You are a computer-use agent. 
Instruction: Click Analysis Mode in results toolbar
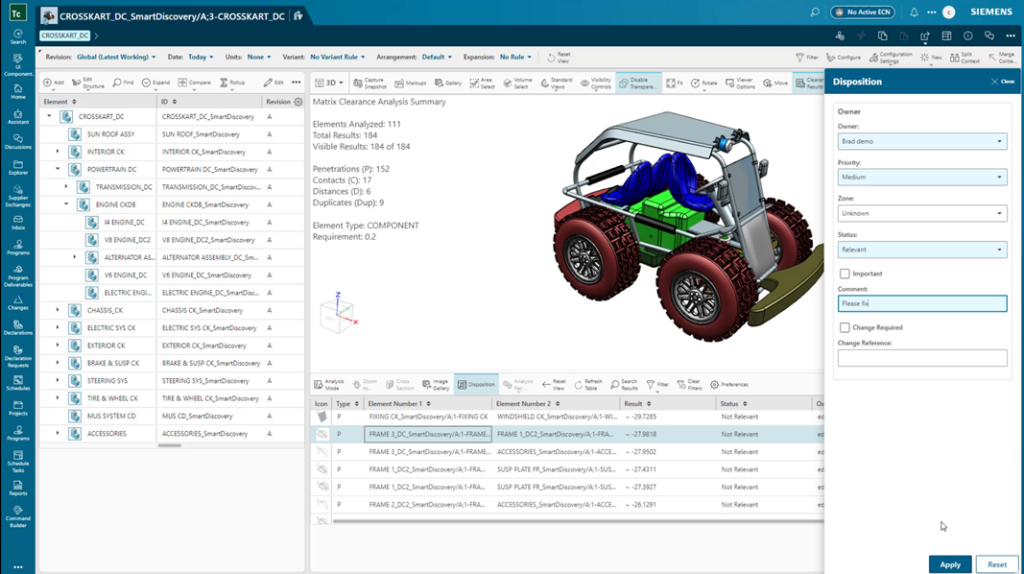(x=329, y=385)
